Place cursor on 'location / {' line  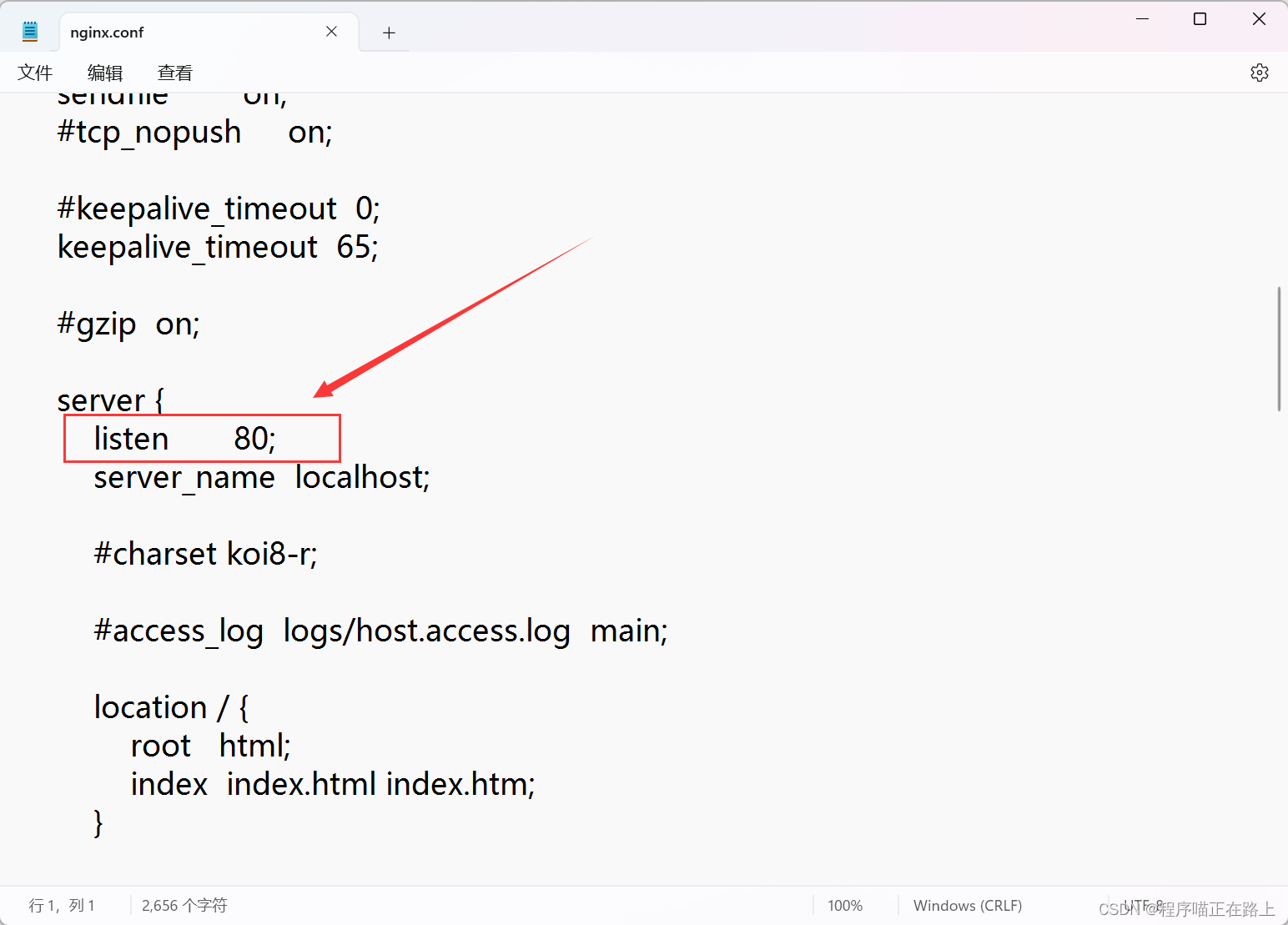[171, 708]
